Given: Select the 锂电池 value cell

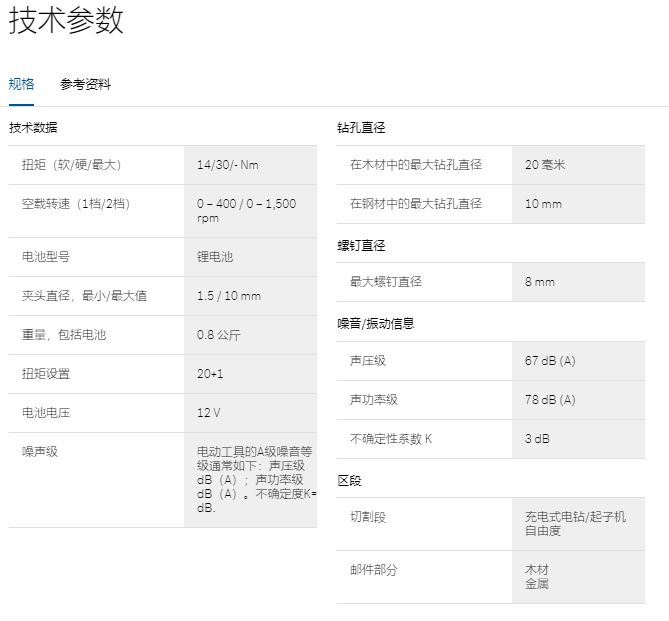Looking at the screenshot, I should (215, 257).
